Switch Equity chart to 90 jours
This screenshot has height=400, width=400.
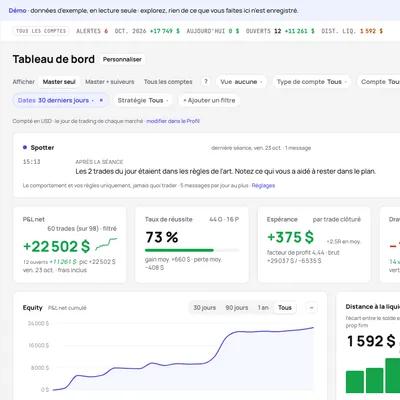237,308
